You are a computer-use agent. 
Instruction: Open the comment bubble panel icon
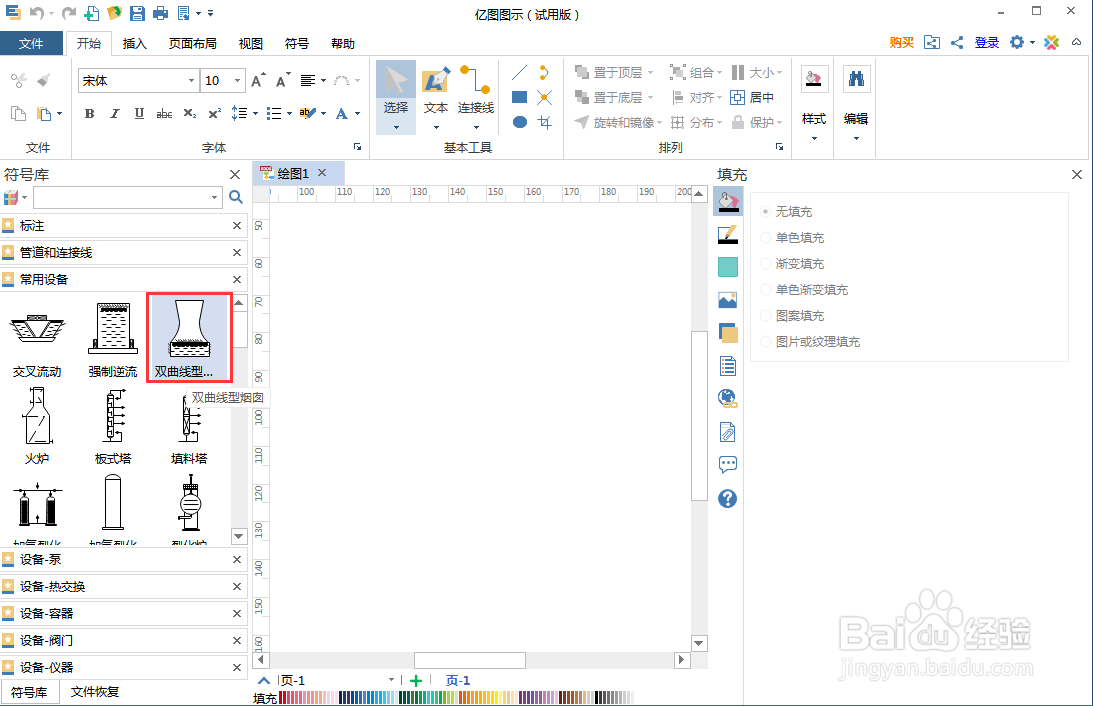728,464
